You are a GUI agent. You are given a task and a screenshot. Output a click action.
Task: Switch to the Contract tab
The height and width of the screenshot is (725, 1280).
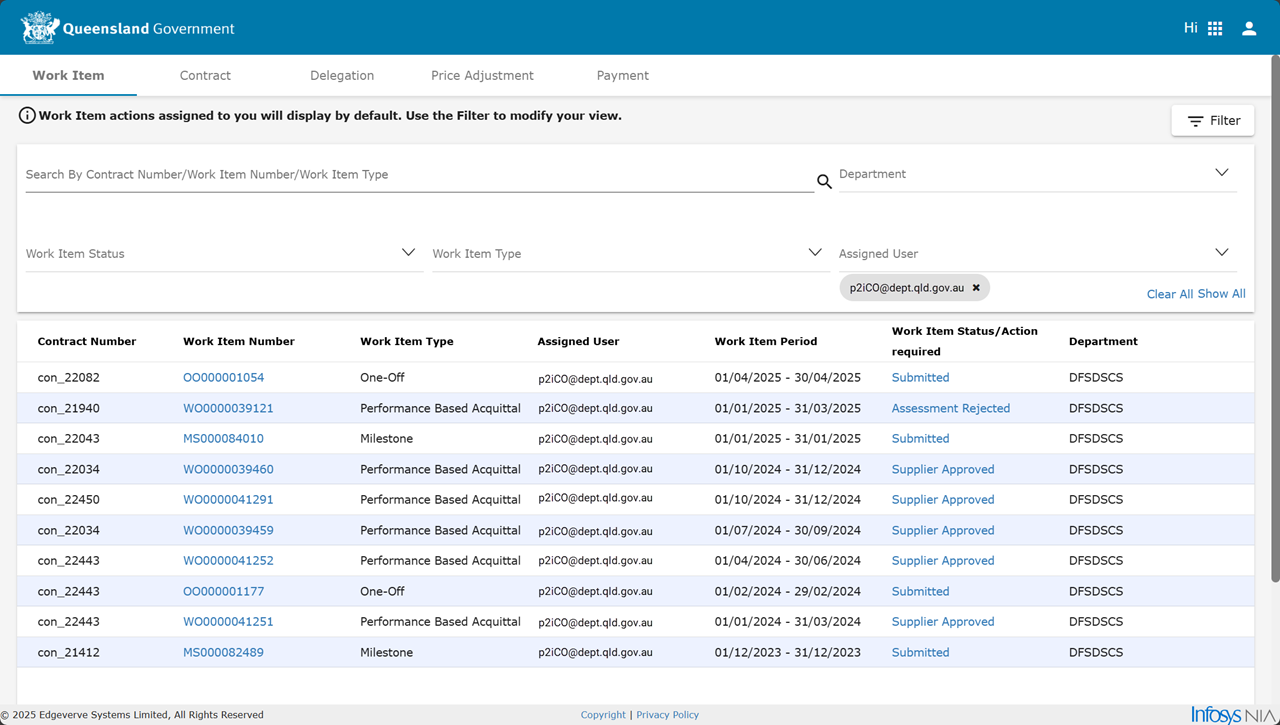click(205, 76)
